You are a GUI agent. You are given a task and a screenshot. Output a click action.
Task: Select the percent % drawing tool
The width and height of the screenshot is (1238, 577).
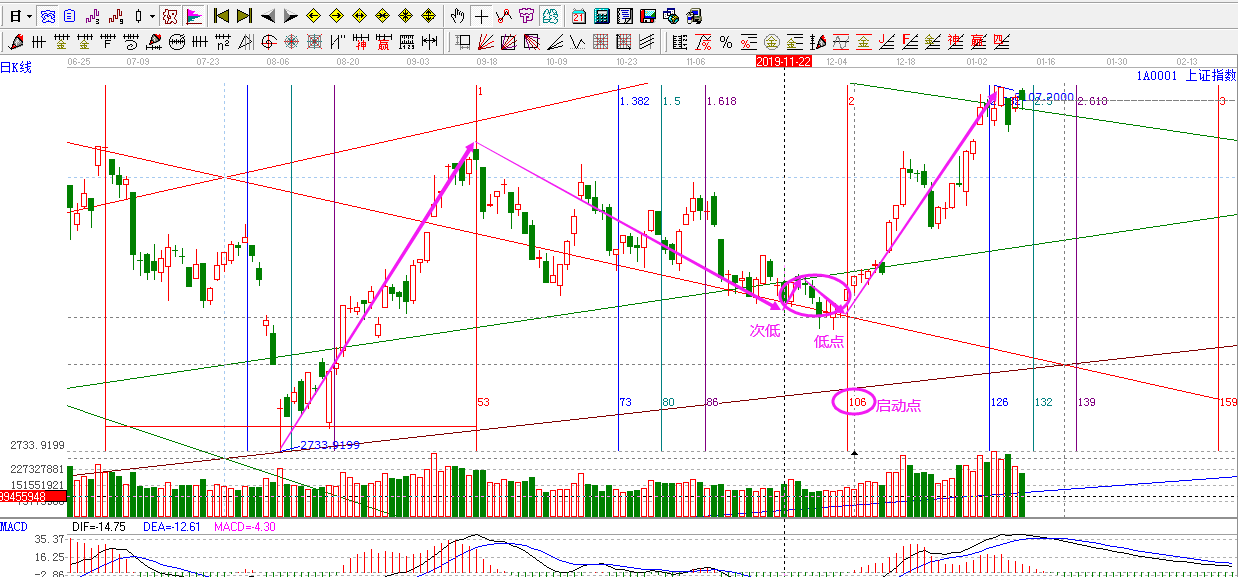tap(726, 42)
